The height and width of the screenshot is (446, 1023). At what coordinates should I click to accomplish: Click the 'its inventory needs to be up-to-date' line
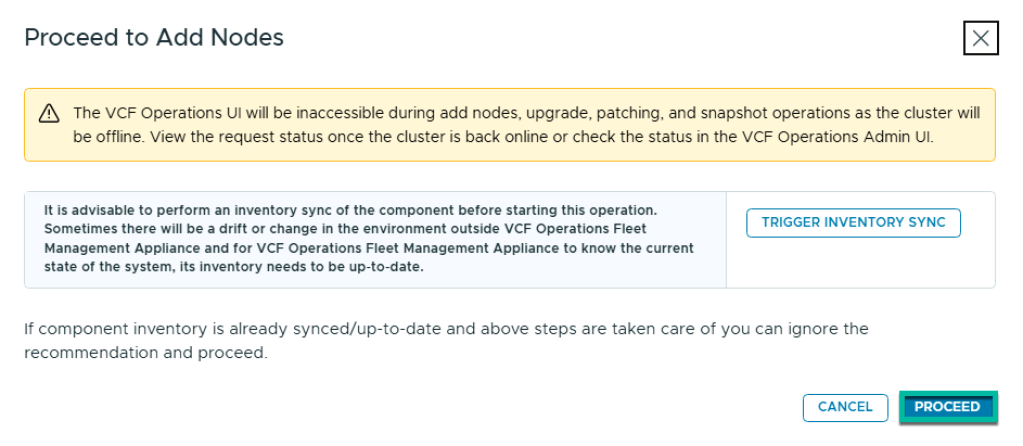pos(320,266)
